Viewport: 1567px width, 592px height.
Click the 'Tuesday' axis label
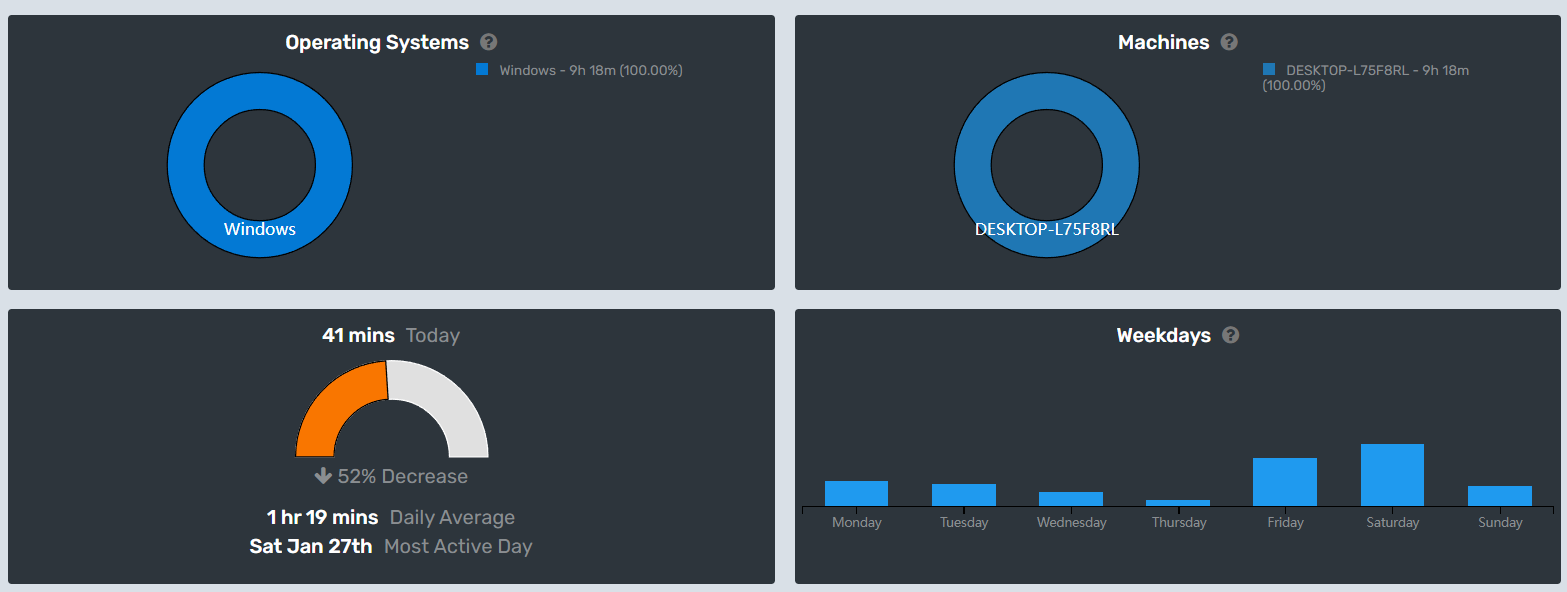[964, 522]
